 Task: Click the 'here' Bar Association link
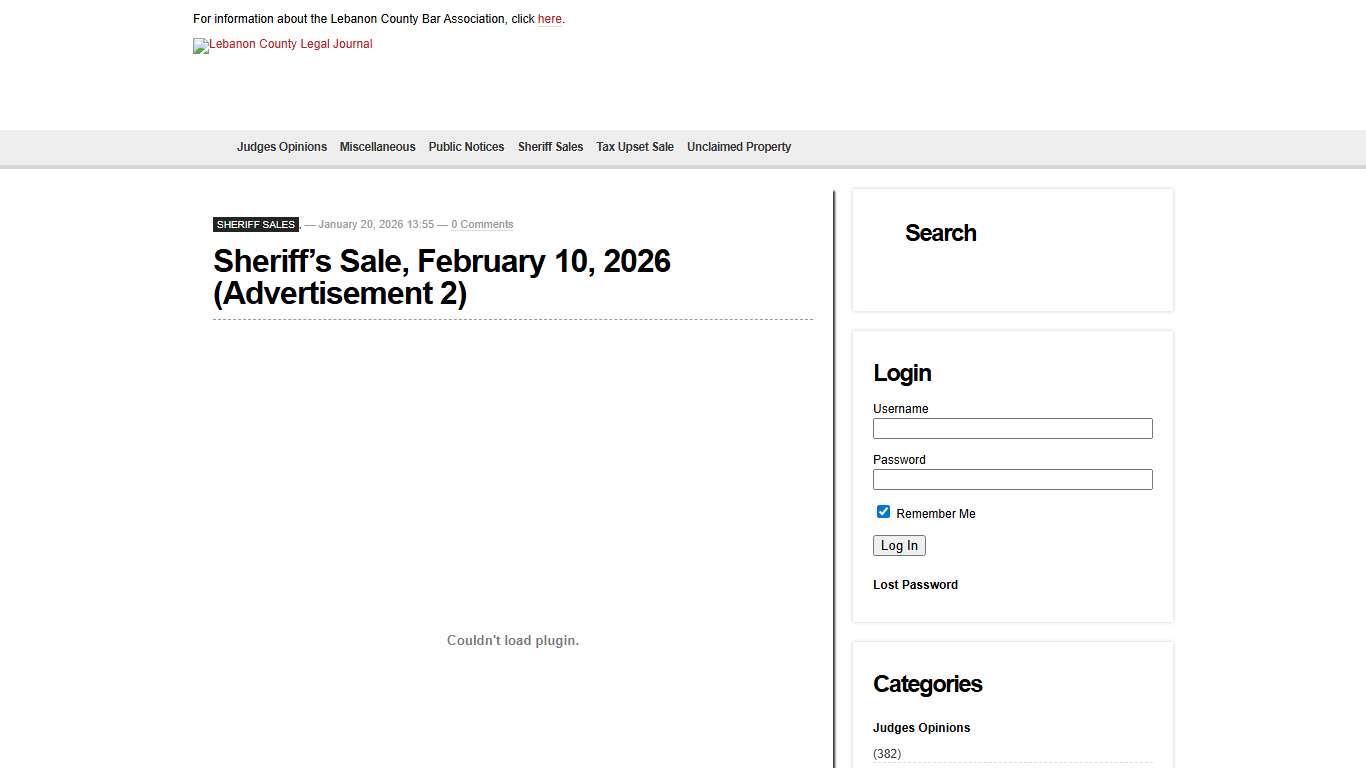tap(550, 19)
